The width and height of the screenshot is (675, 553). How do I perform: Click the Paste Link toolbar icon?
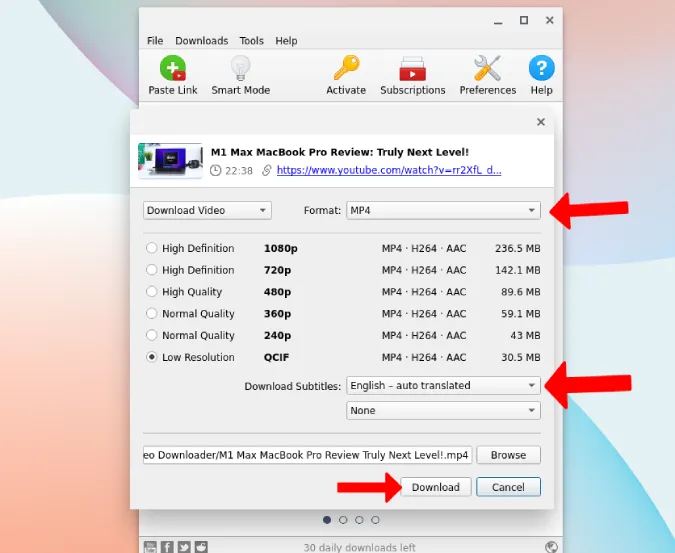click(173, 68)
